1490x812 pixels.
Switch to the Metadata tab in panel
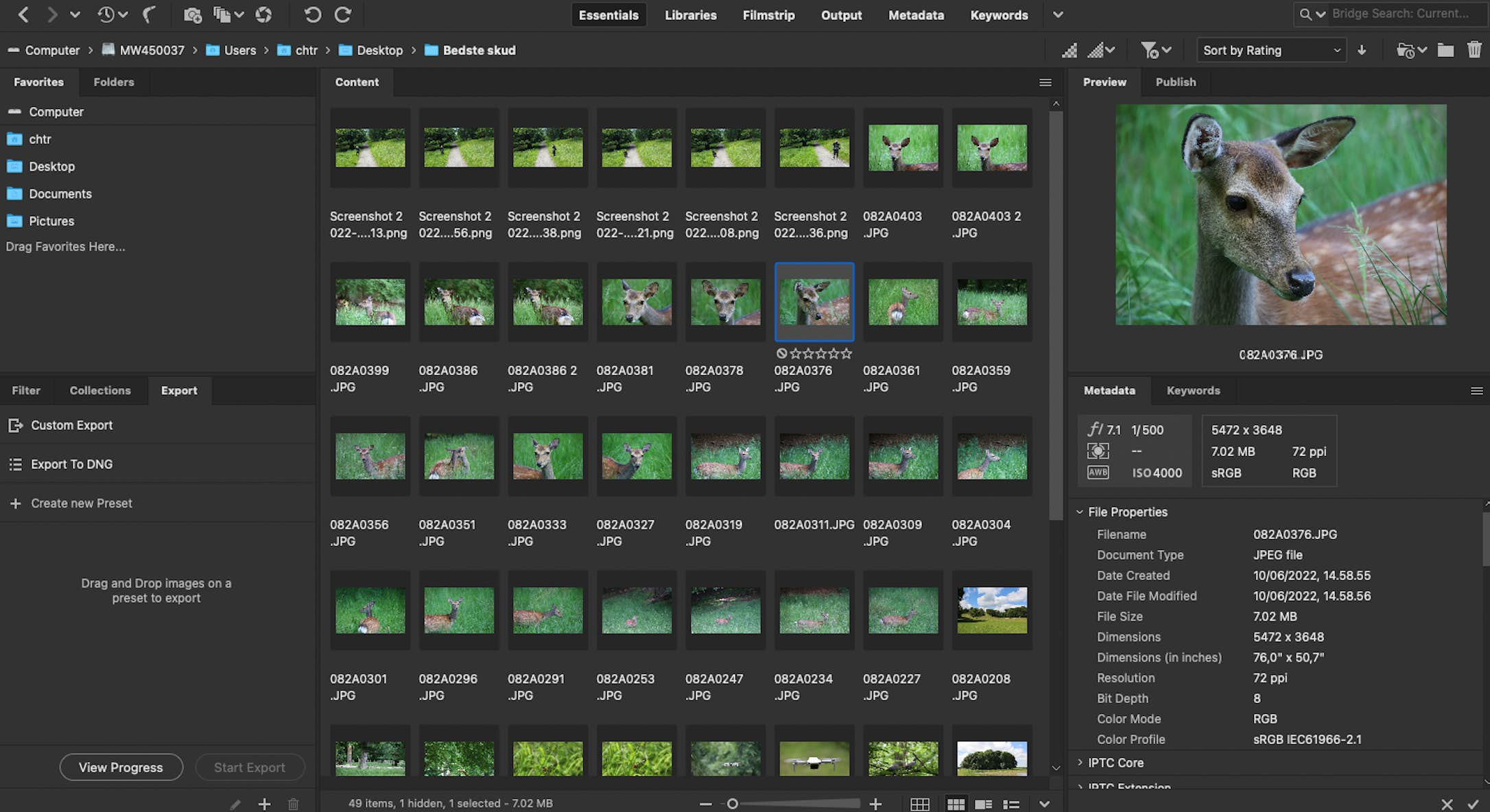[x=1109, y=390]
